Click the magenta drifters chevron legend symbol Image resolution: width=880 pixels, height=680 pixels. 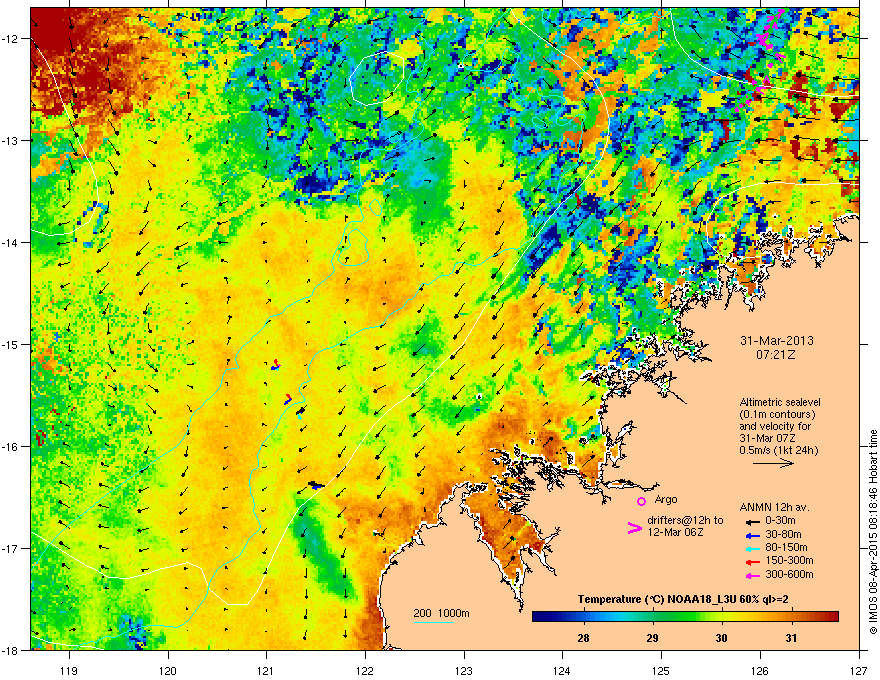coord(634,527)
